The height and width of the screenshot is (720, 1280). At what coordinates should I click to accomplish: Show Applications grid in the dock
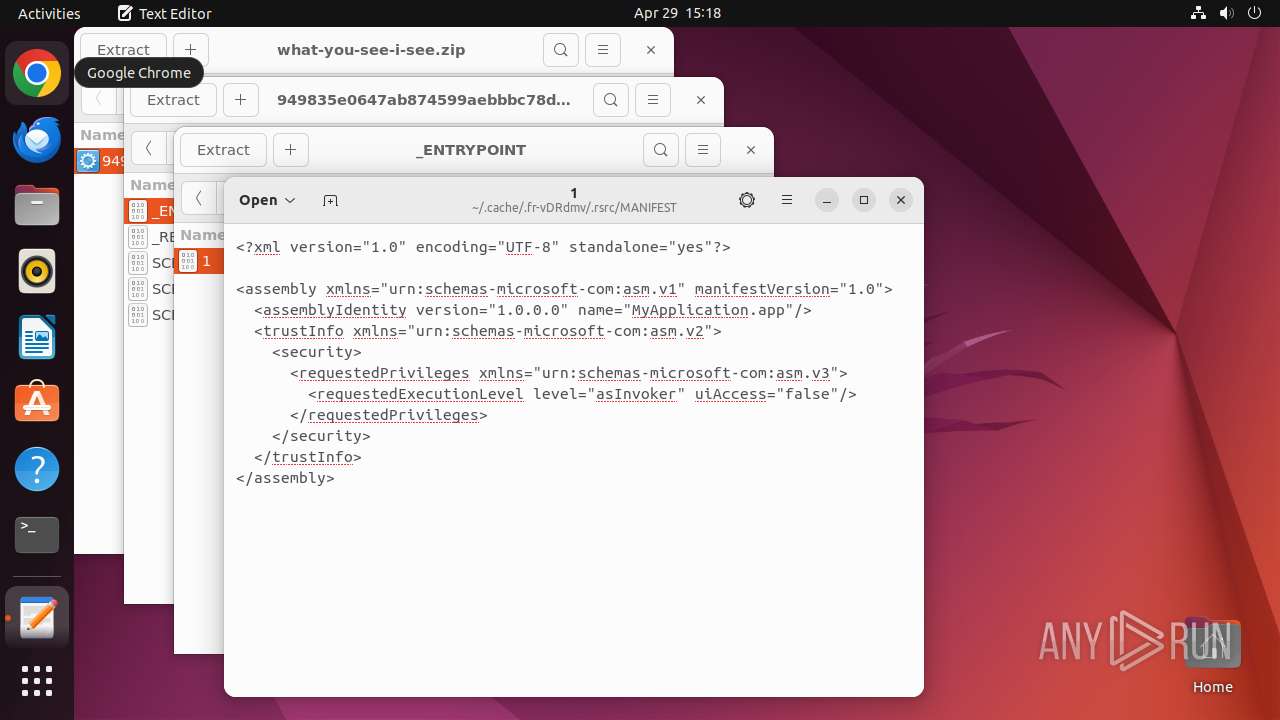coord(37,681)
